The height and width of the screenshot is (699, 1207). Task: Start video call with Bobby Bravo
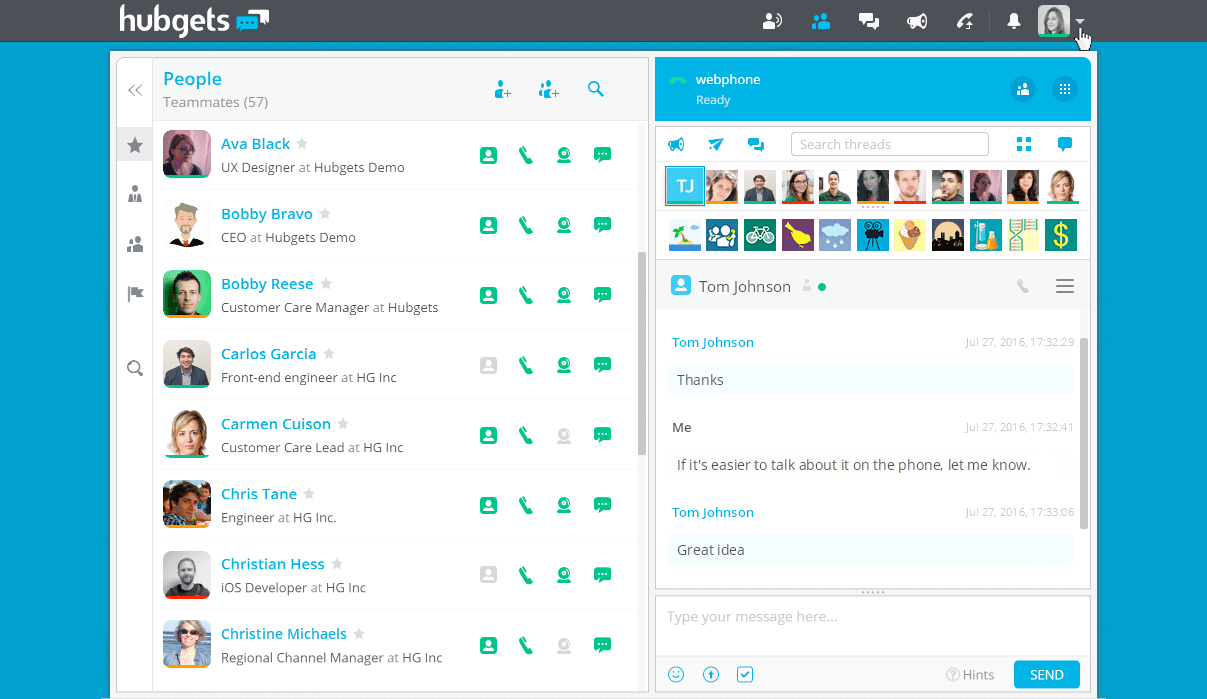tap(564, 225)
